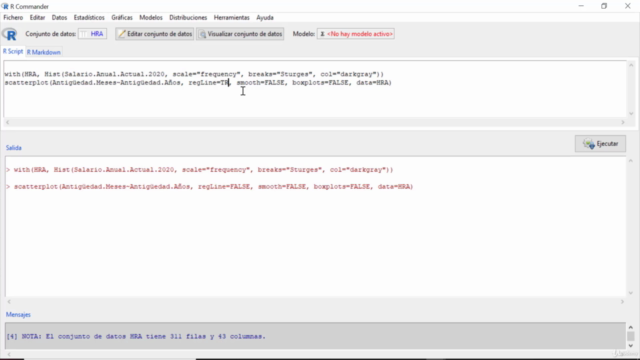
Task: Select the active dataset HRA button
Action: (x=93, y=34)
